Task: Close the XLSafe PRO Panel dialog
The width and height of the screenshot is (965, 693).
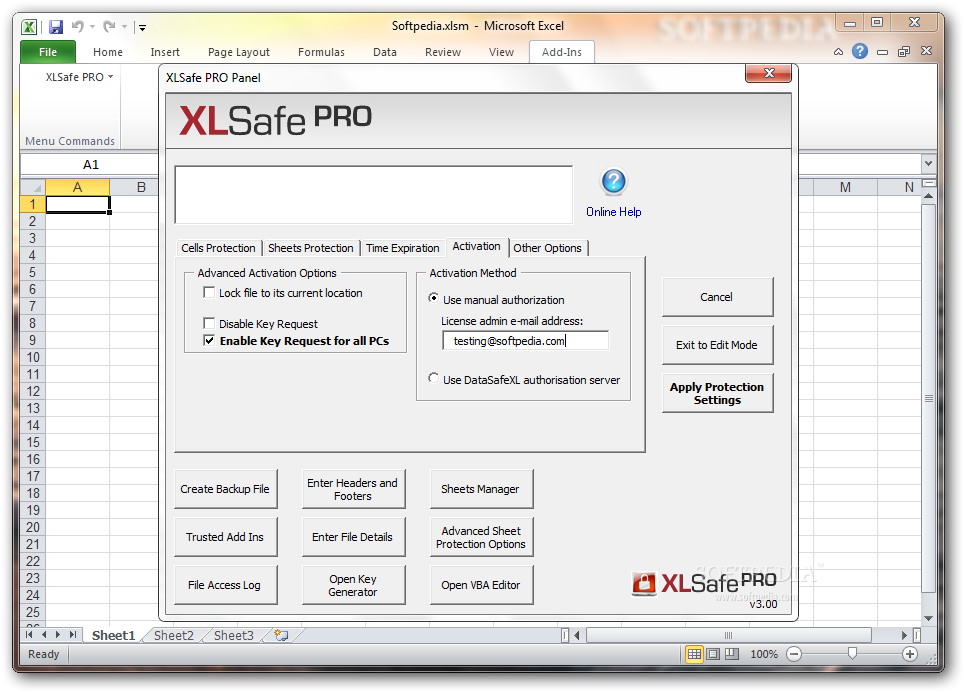Action: click(x=768, y=73)
